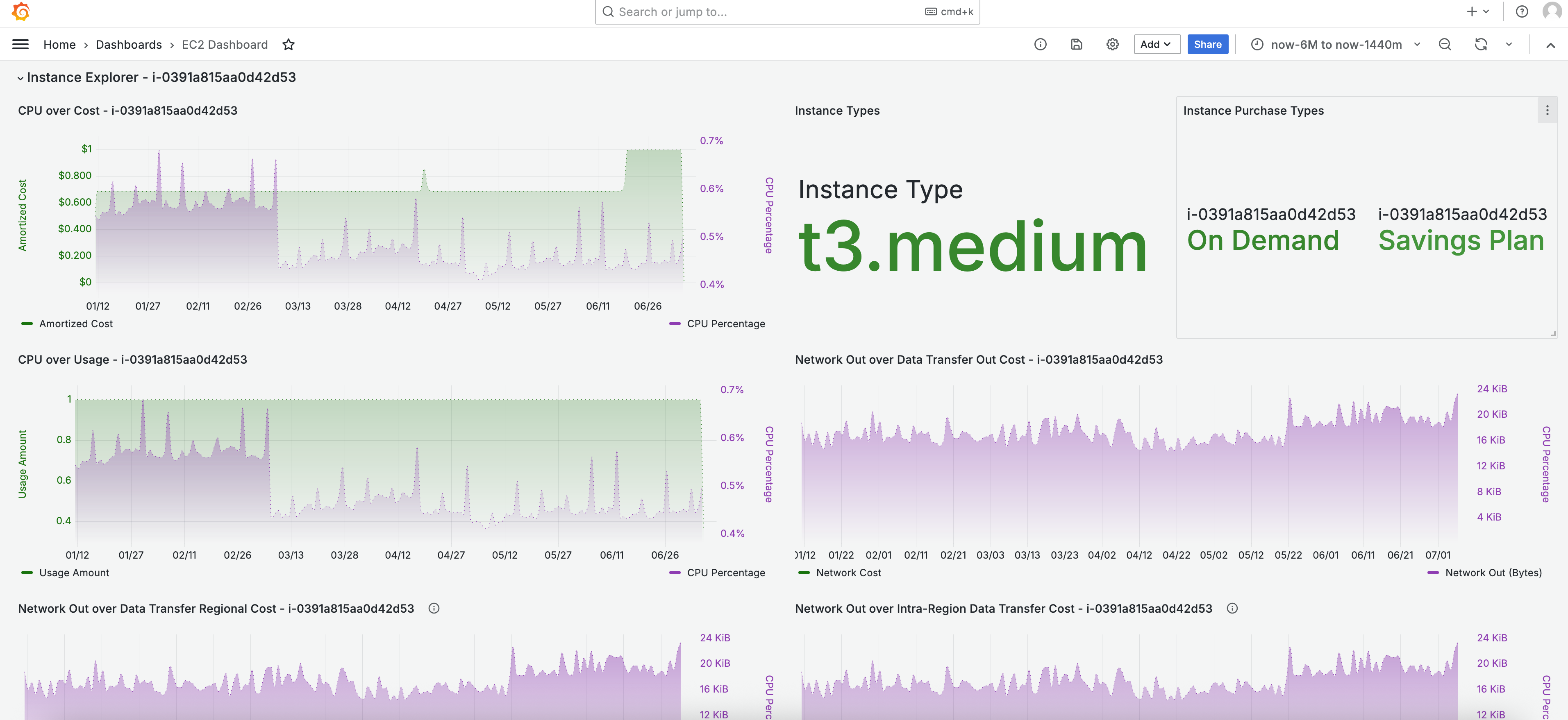Image resolution: width=1568 pixels, height=720 pixels.
Task: Click the resize handle of Purchase Types panel
Action: point(1553,334)
